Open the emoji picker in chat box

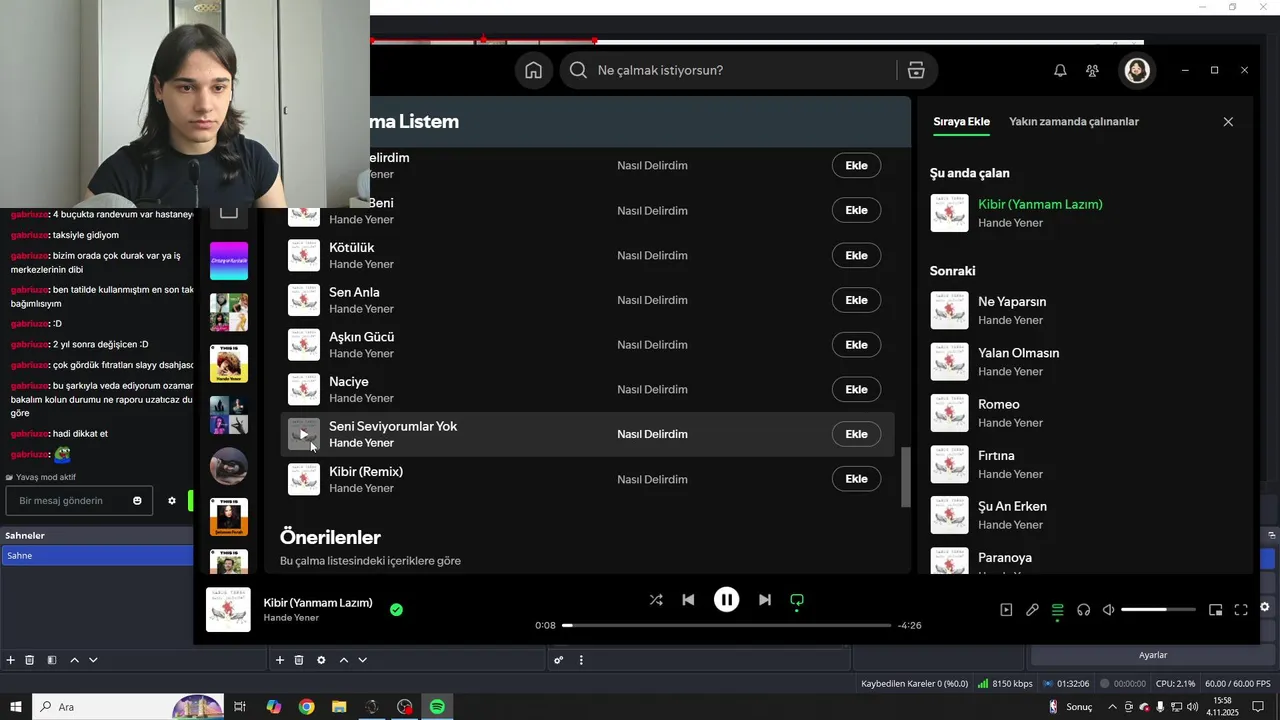click(x=137, y=501)
